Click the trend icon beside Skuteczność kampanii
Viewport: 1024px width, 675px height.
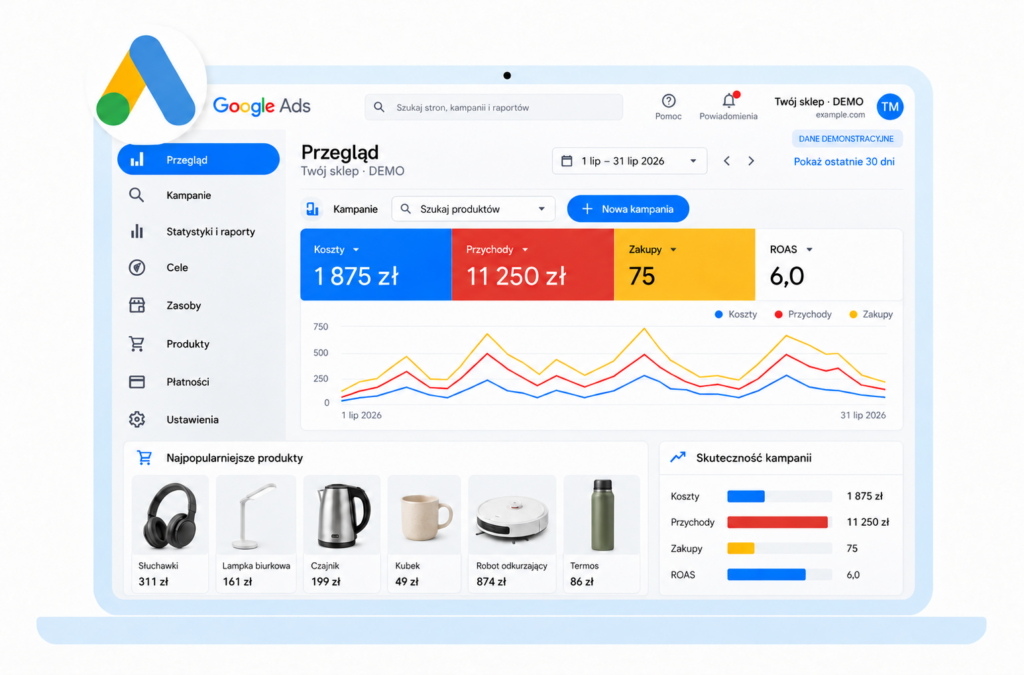pos(678,457)
